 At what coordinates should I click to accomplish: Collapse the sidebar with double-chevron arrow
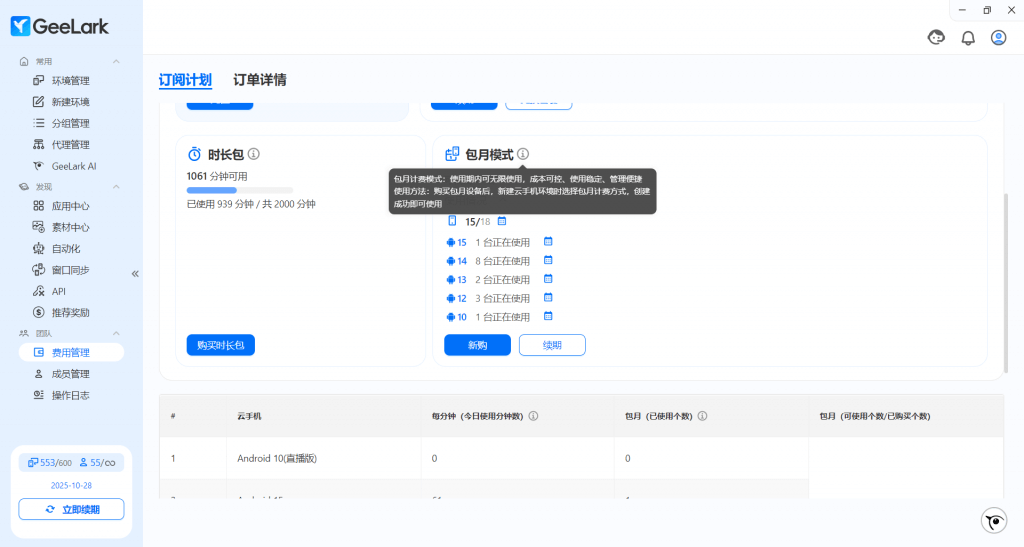click(x=135, y=273)
